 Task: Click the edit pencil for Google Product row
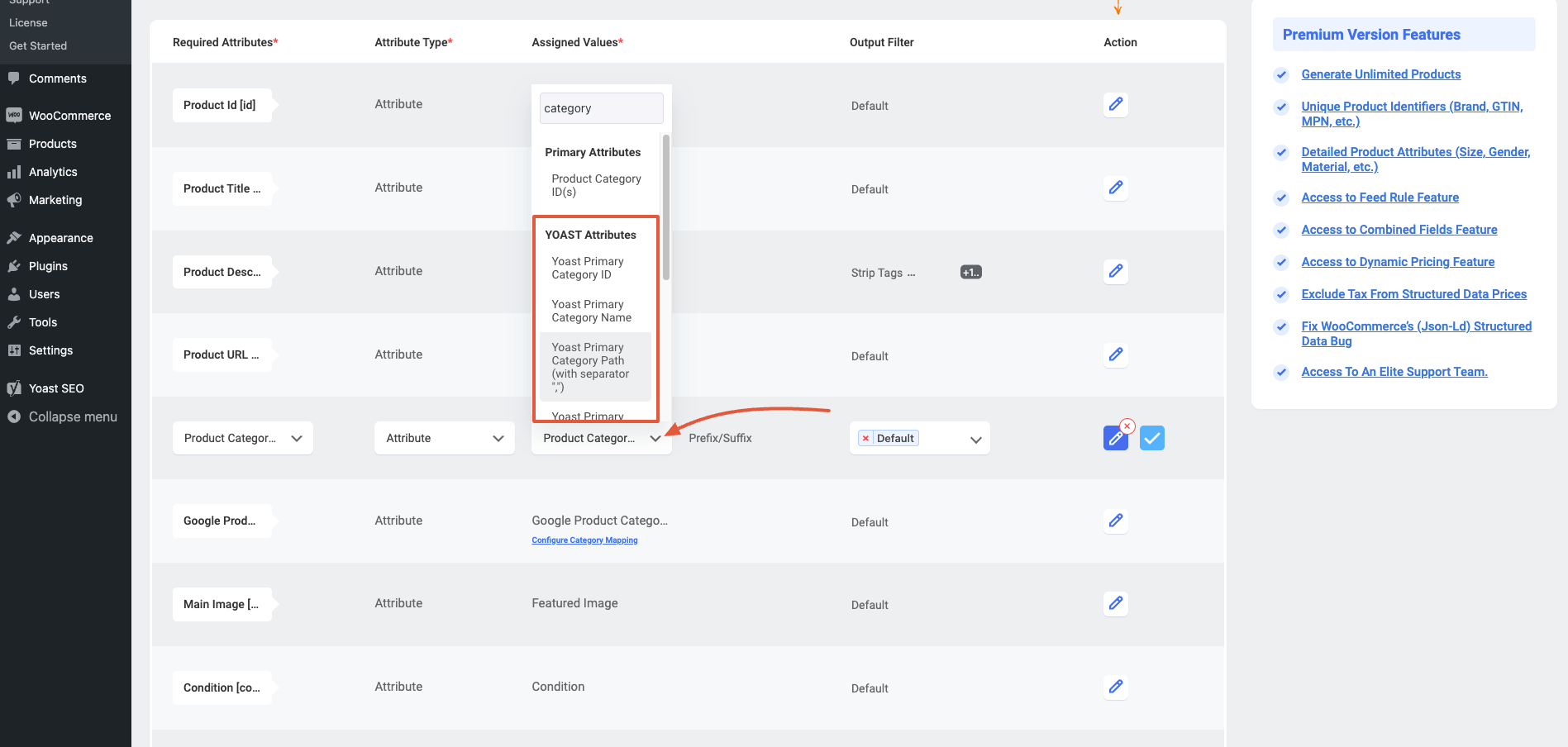pos(1115,521)
